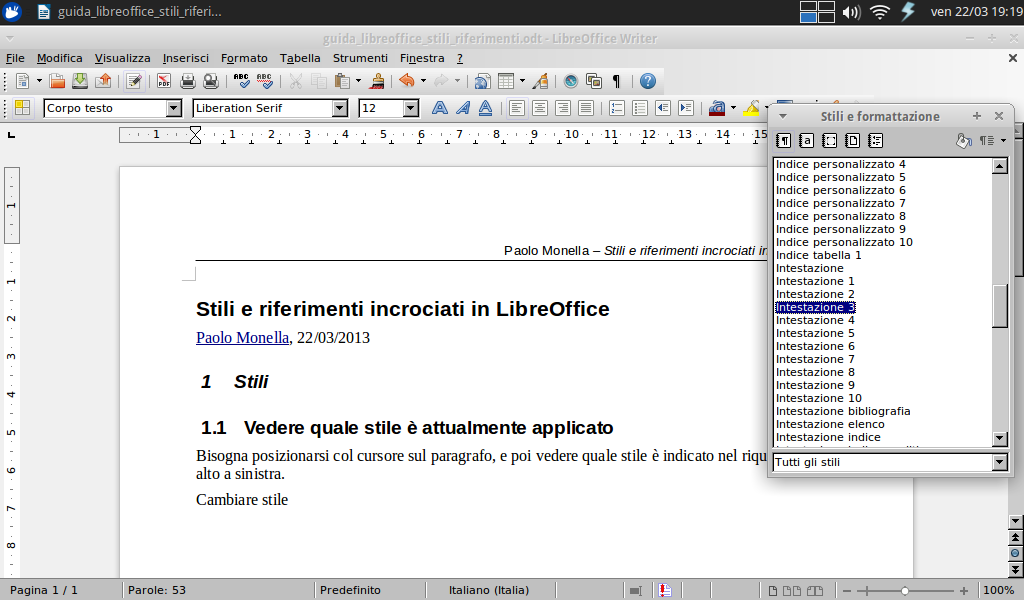The width and height of the screenshot is (1024, 600).
Task: Create a new document with the toolbar icon
Action: pyautogui.click(x=22, y=81)
